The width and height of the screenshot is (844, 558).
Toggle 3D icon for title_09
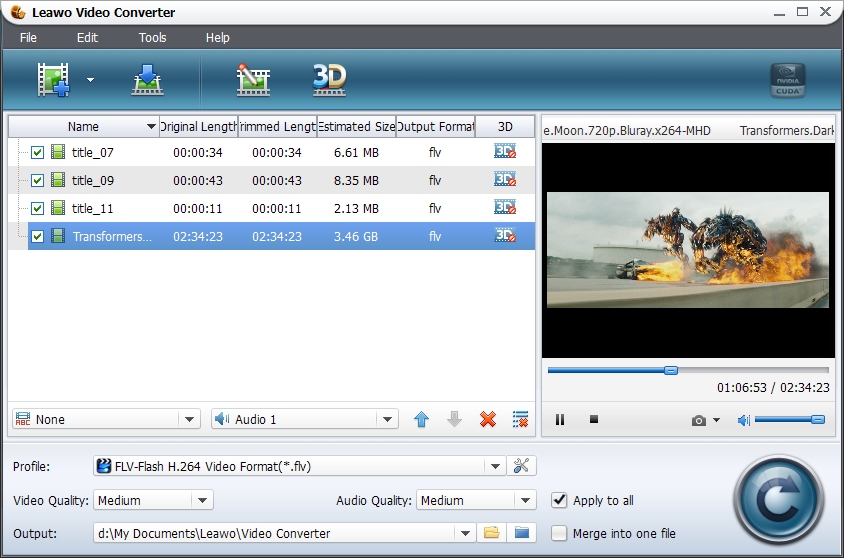pos(505,180)
